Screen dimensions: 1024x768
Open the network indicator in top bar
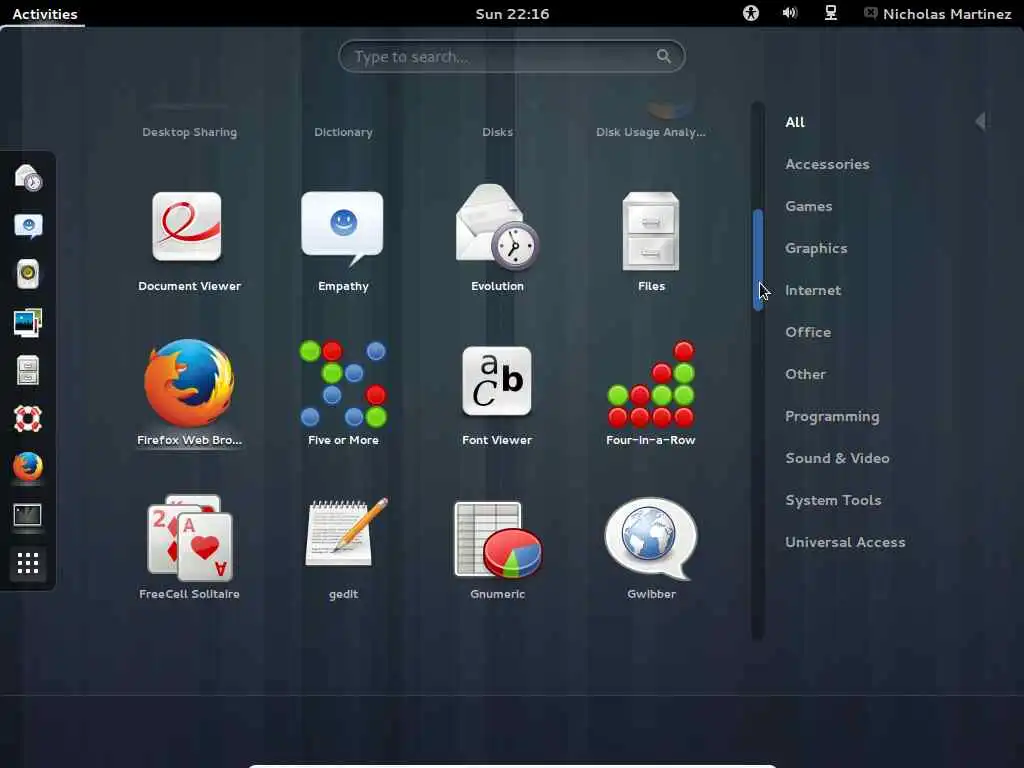831,13
